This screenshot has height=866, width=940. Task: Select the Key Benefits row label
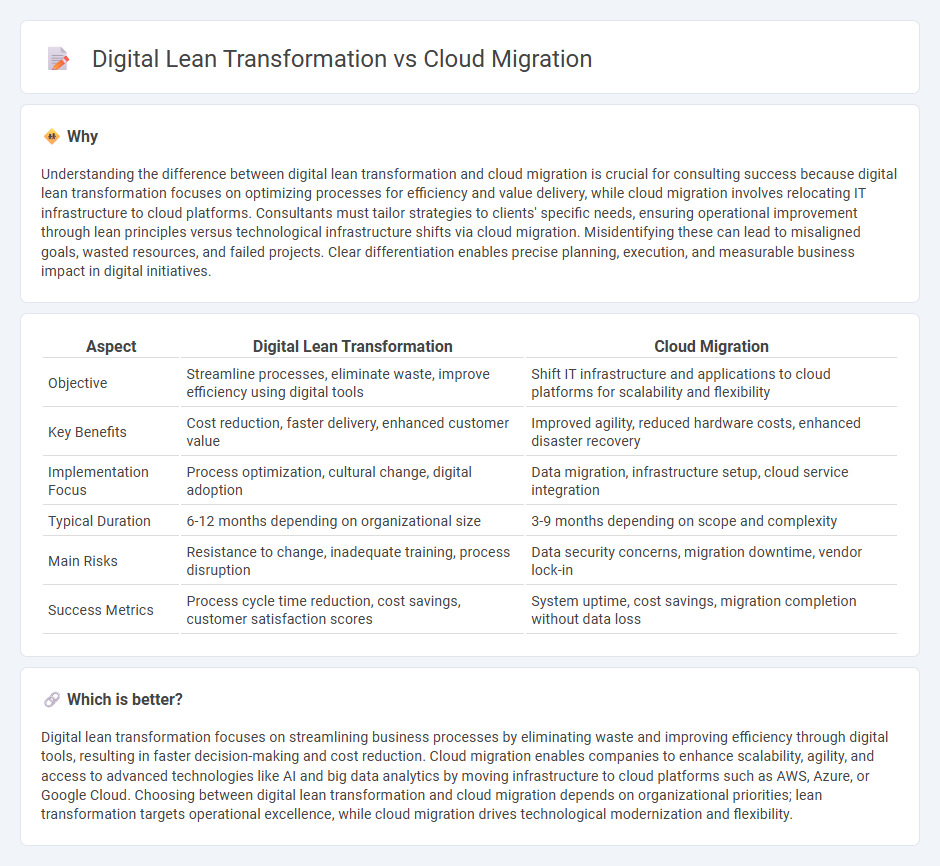(x=87, y=432)
